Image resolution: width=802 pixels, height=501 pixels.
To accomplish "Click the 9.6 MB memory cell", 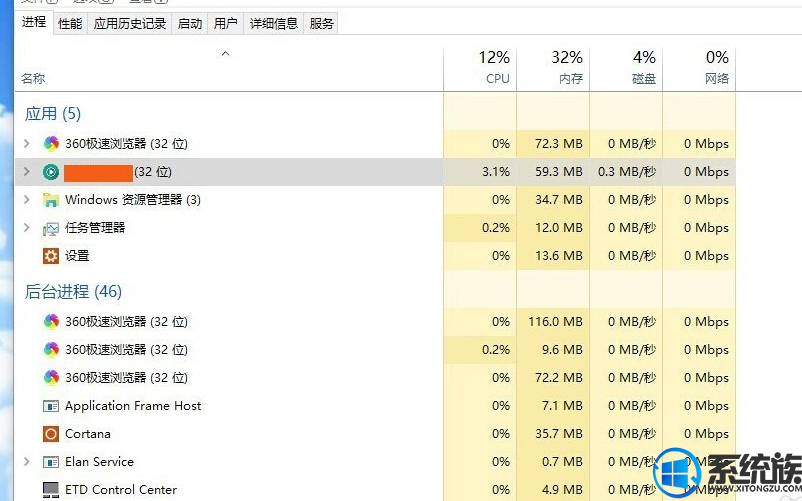I will 553,350.
